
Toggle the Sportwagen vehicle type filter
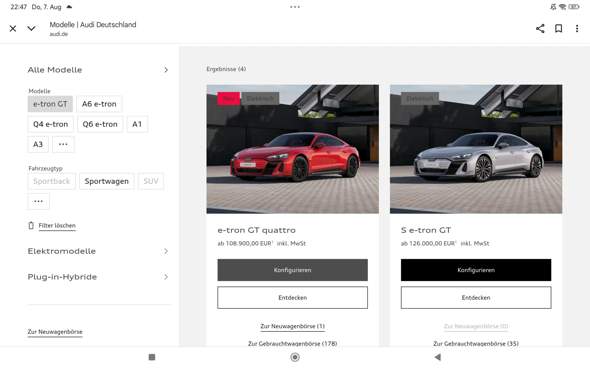(106, 181)
